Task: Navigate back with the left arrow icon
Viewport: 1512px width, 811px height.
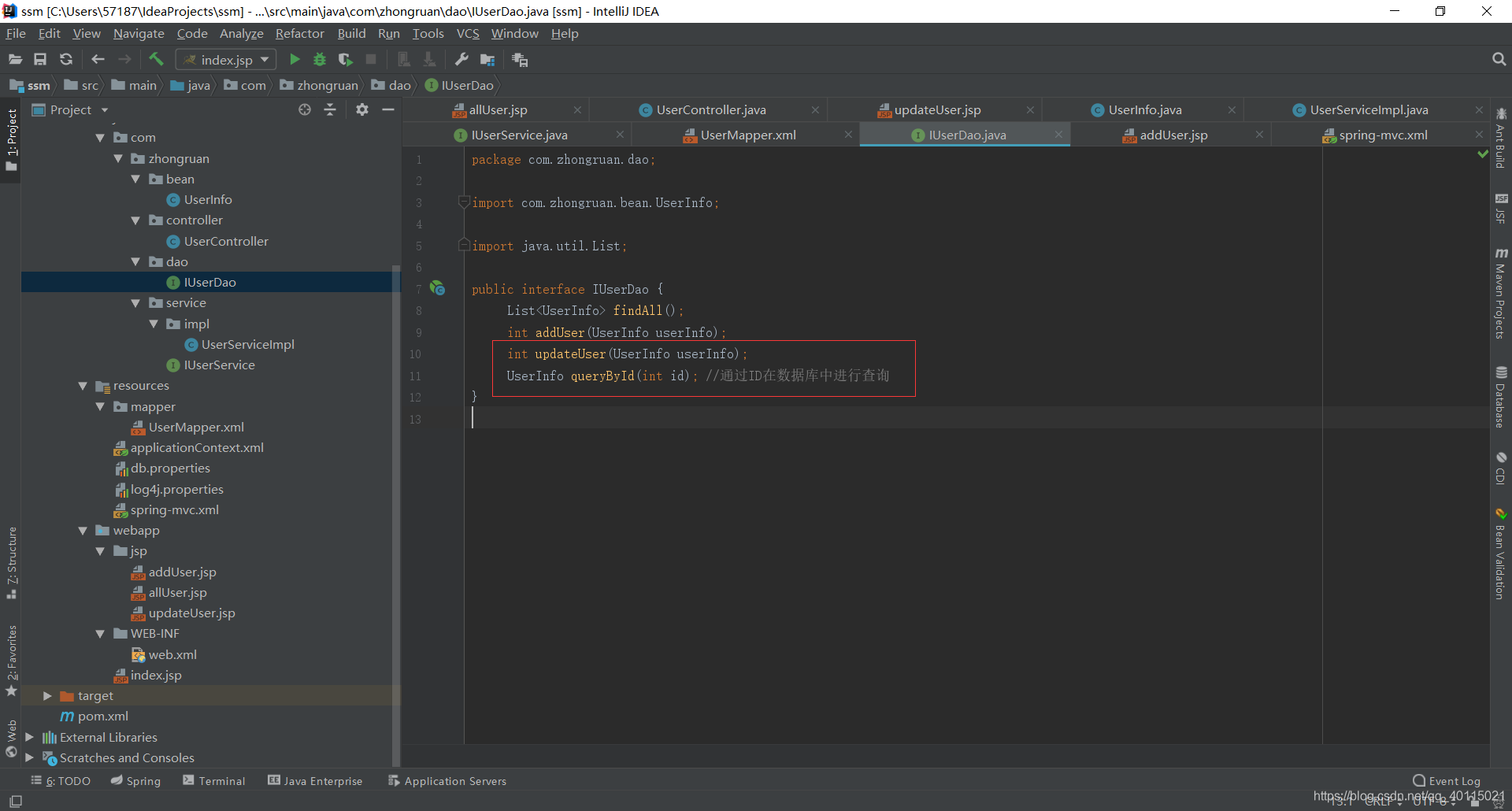Action: pyautogui.click(x=98, y=60)
